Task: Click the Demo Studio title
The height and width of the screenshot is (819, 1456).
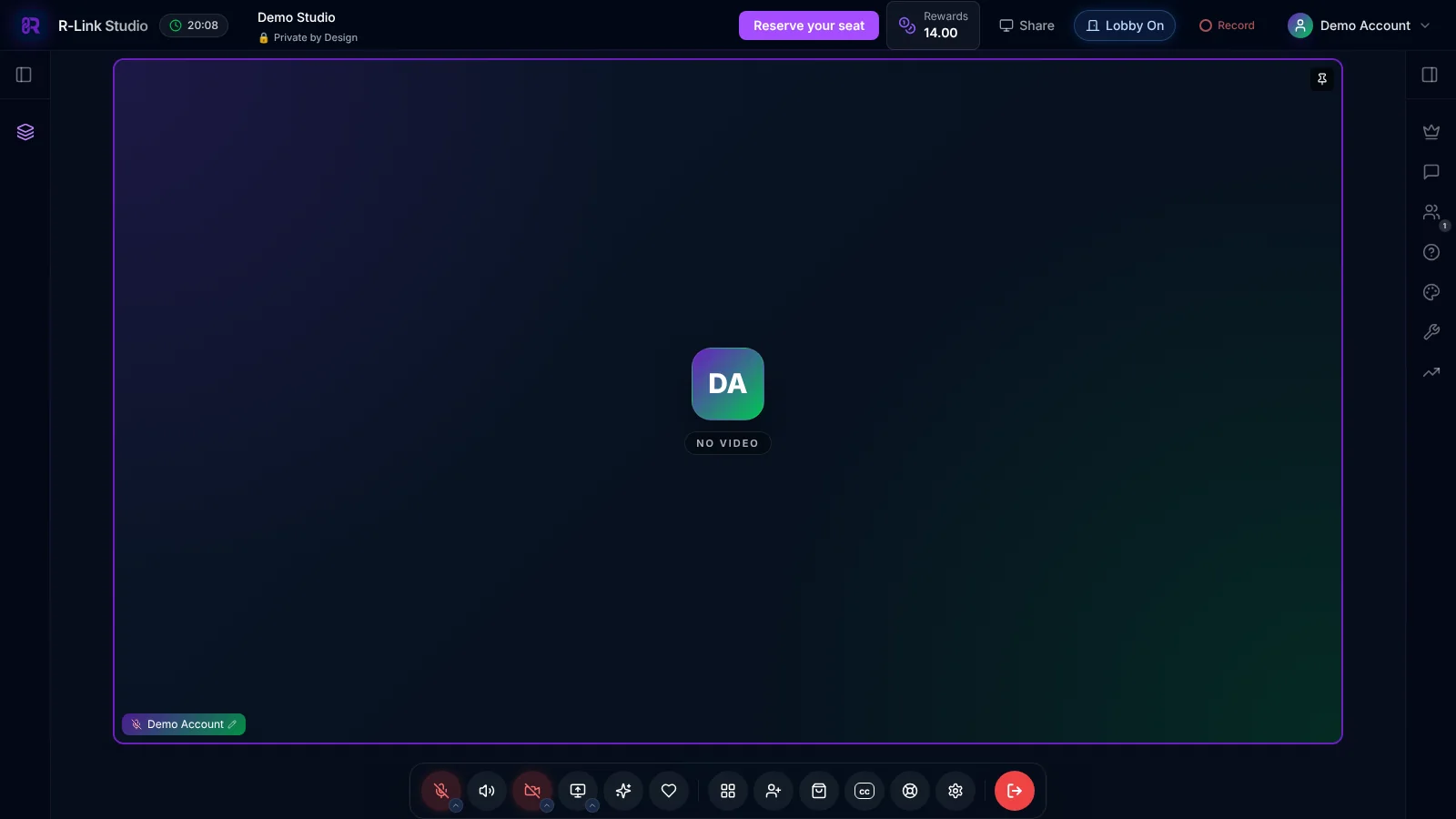Action: 297,17
